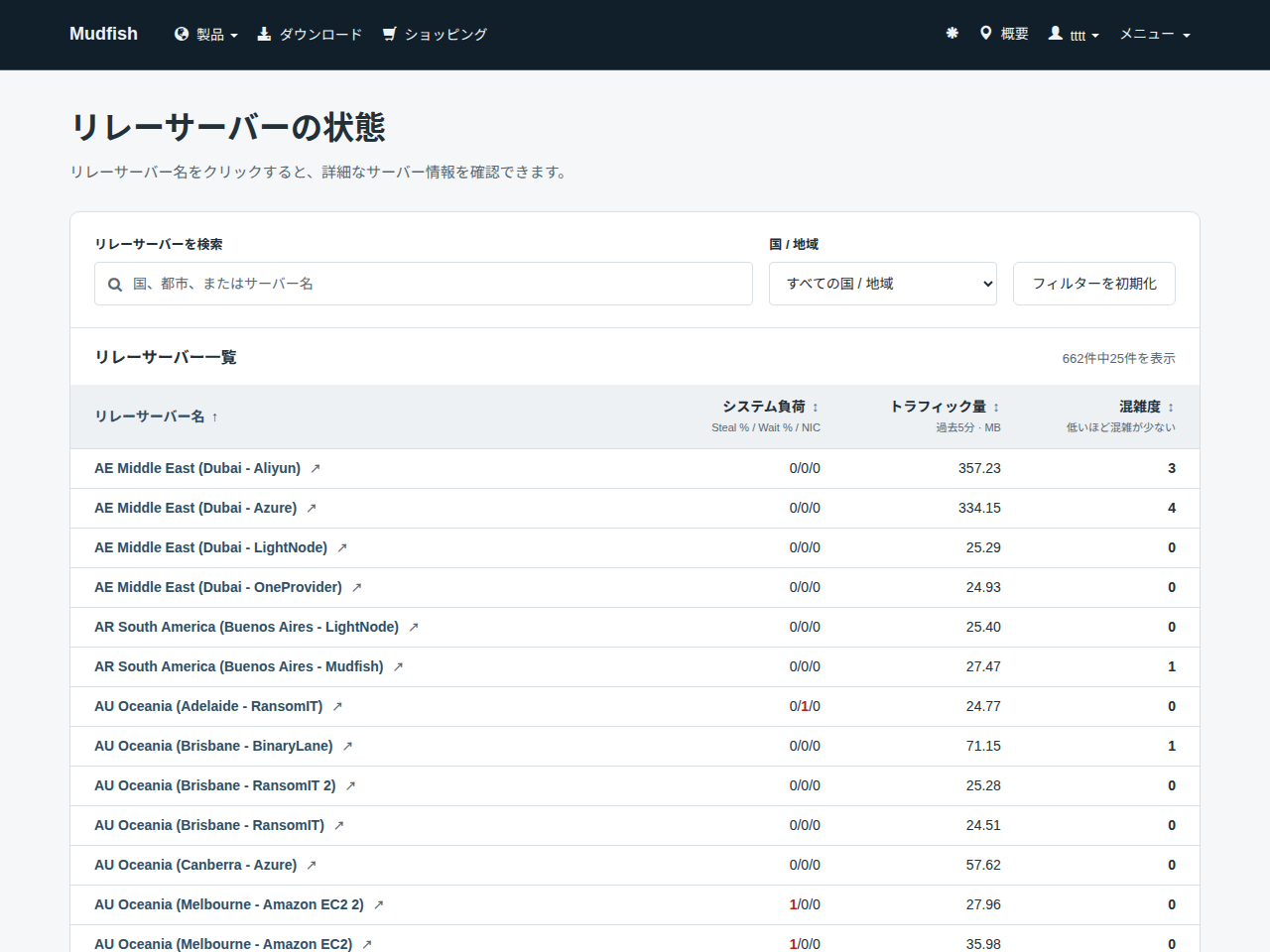Open ショッピング in the navbar
This screenshot has width=1270, height=952.
tap(435, 35)
